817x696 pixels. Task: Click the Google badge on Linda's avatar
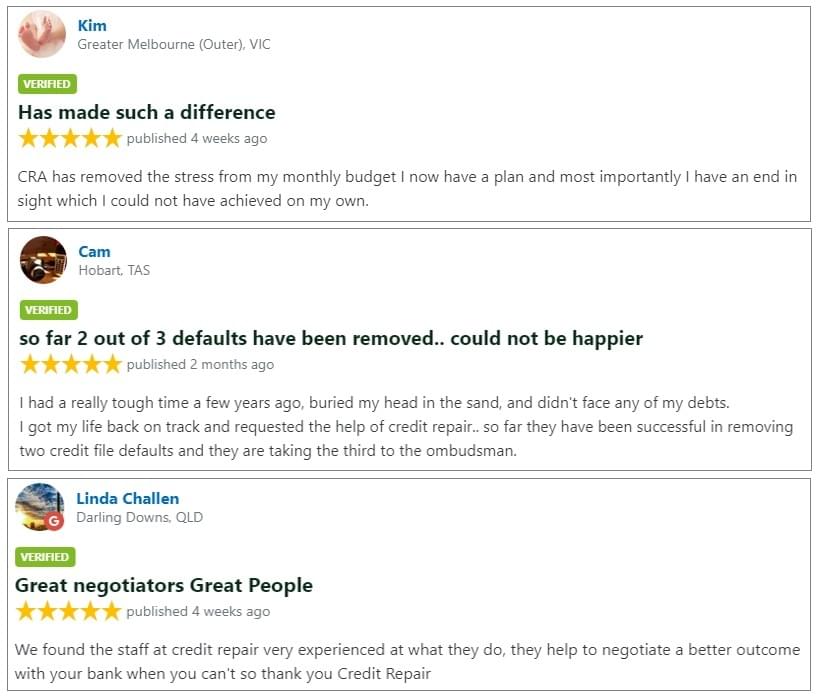click(54, 521)
